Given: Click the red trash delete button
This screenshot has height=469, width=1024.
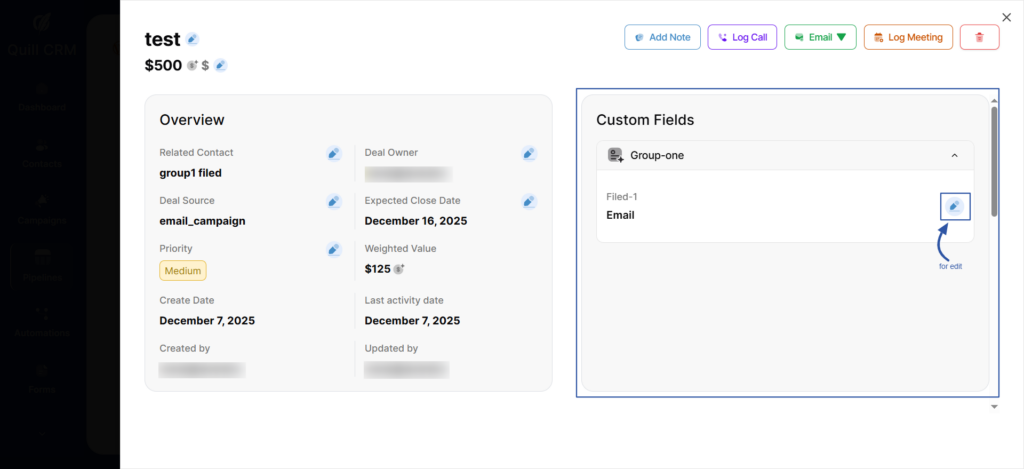Looking at the screenshot, I should [979, 37].
